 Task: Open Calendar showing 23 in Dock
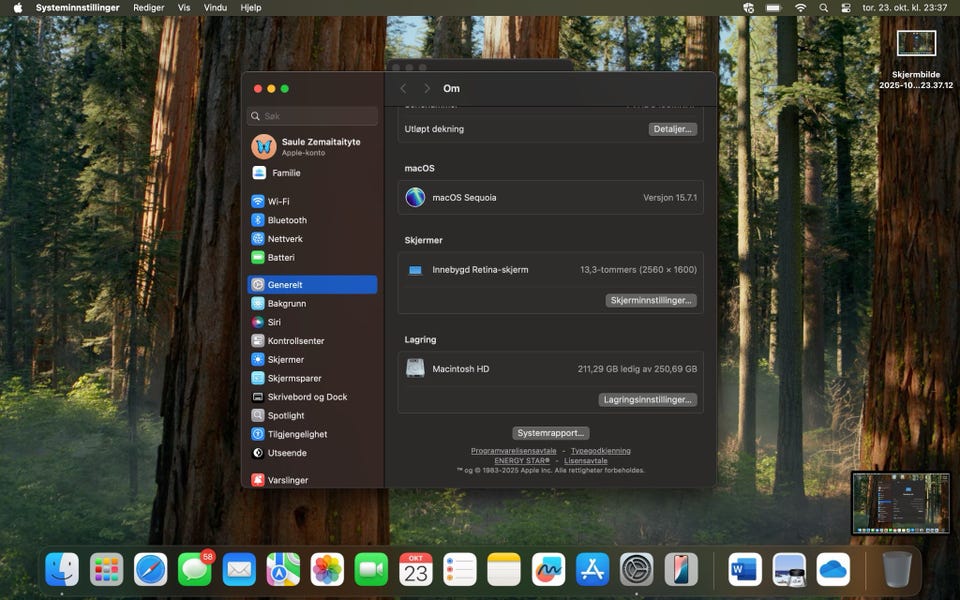coord(416,569)
